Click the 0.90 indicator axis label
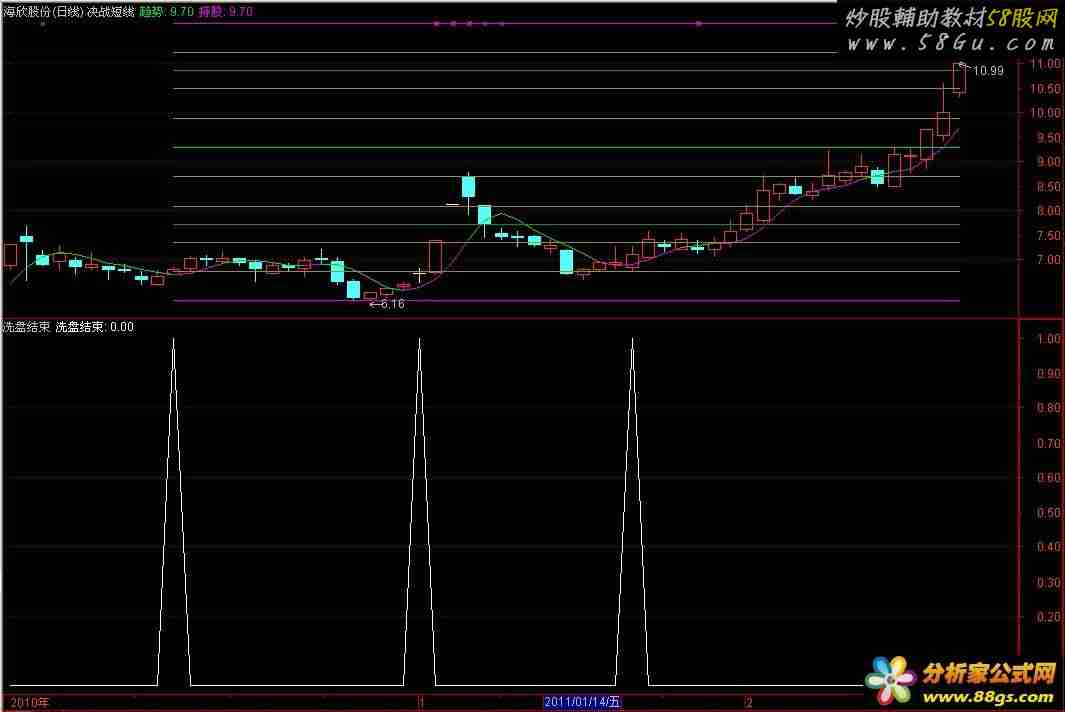 coord(1049,373)
